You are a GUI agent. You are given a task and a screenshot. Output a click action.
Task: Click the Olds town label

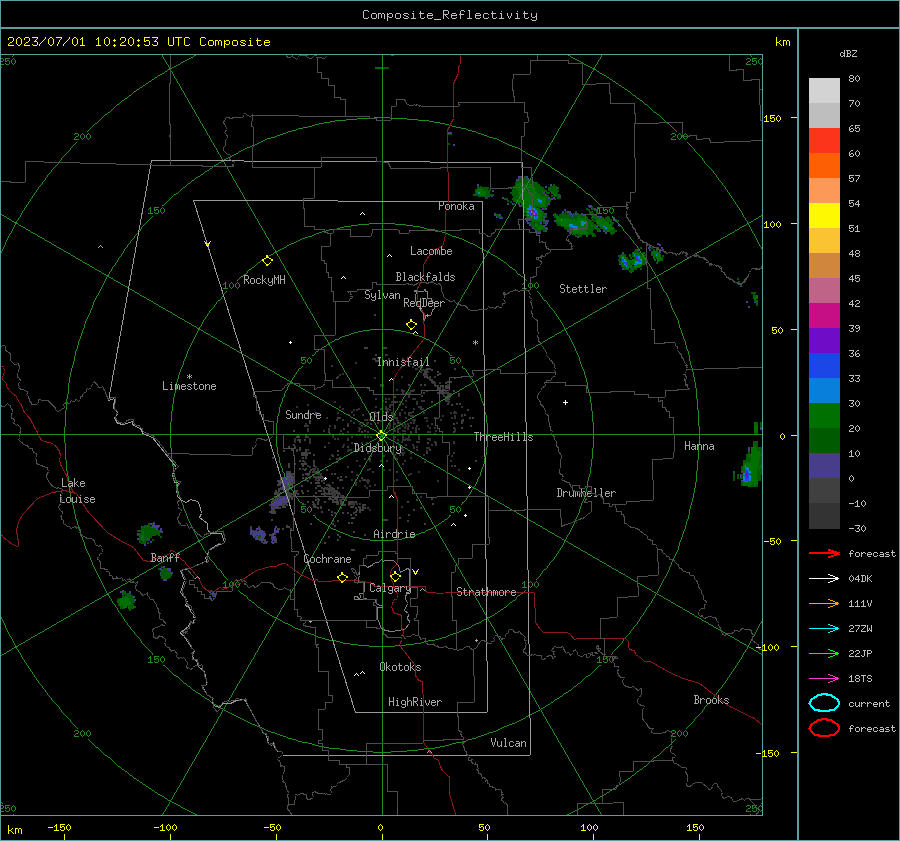click(381, 417)
